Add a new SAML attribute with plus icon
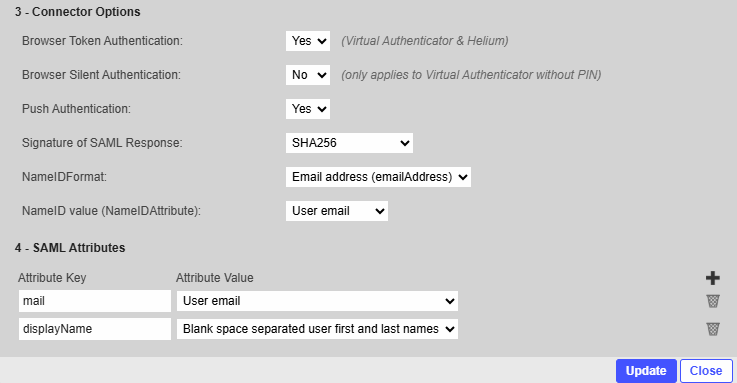This screenshot has height=383, width=737. point(713,278)
